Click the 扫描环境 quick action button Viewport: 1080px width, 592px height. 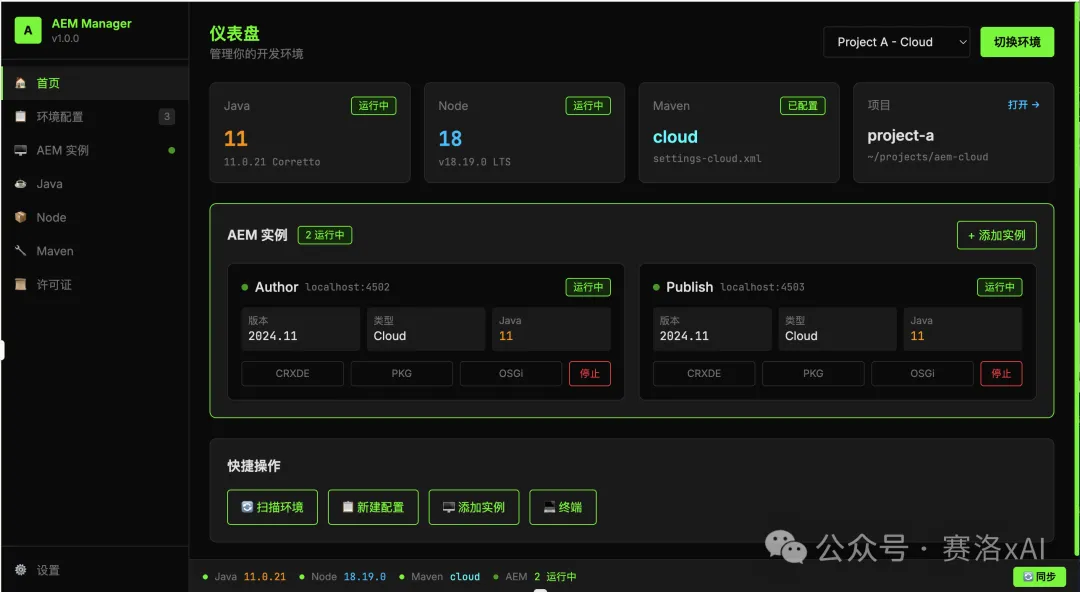272,507
